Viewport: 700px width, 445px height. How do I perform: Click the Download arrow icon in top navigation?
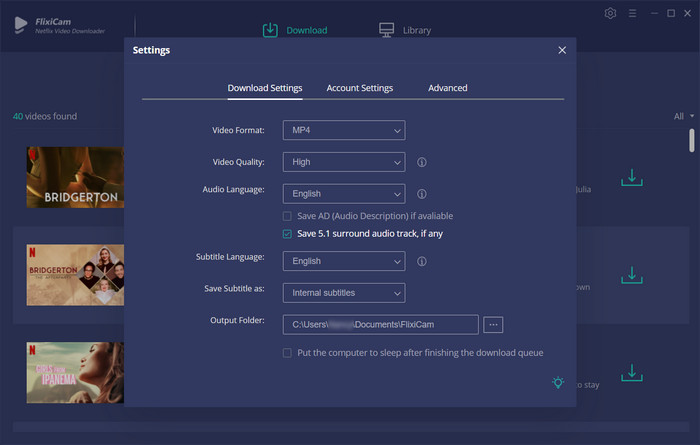(x=270, y=30)
